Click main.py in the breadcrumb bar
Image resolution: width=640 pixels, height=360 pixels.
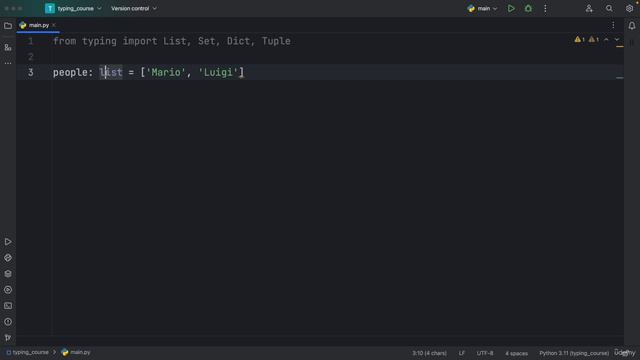(x=76, y=352)
